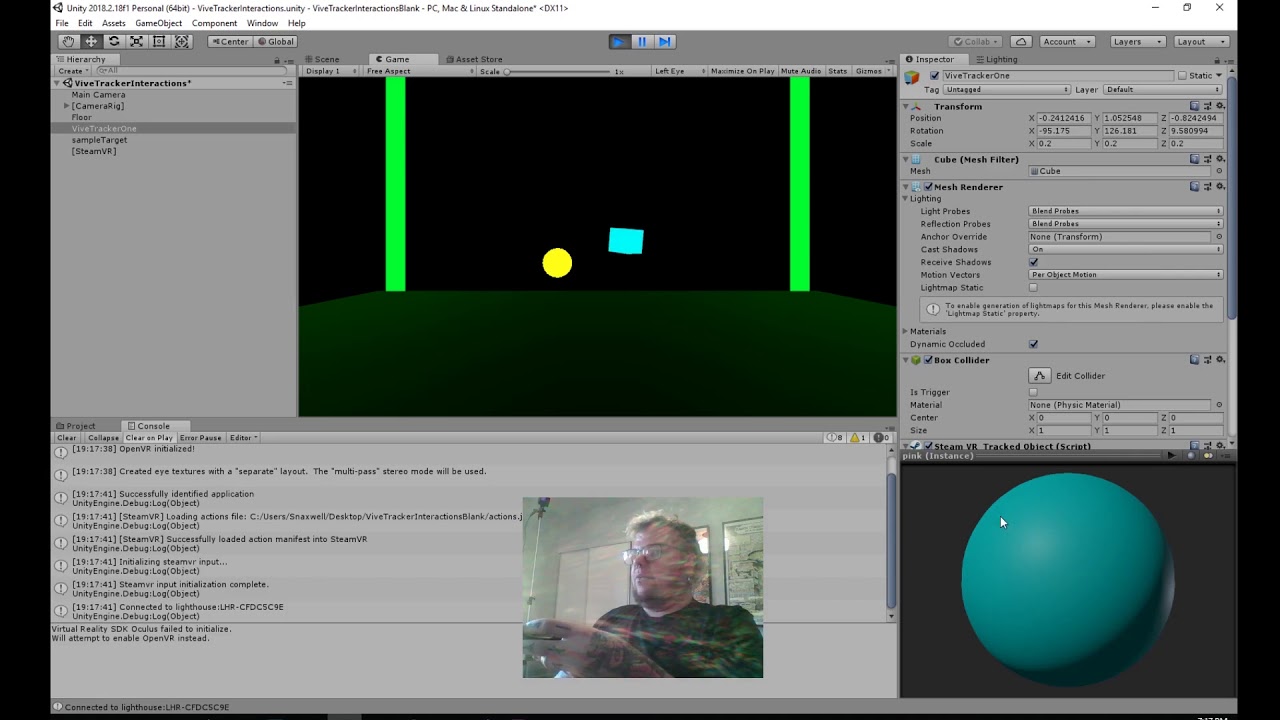Open Box Collider gear menu

(1219, 360)
